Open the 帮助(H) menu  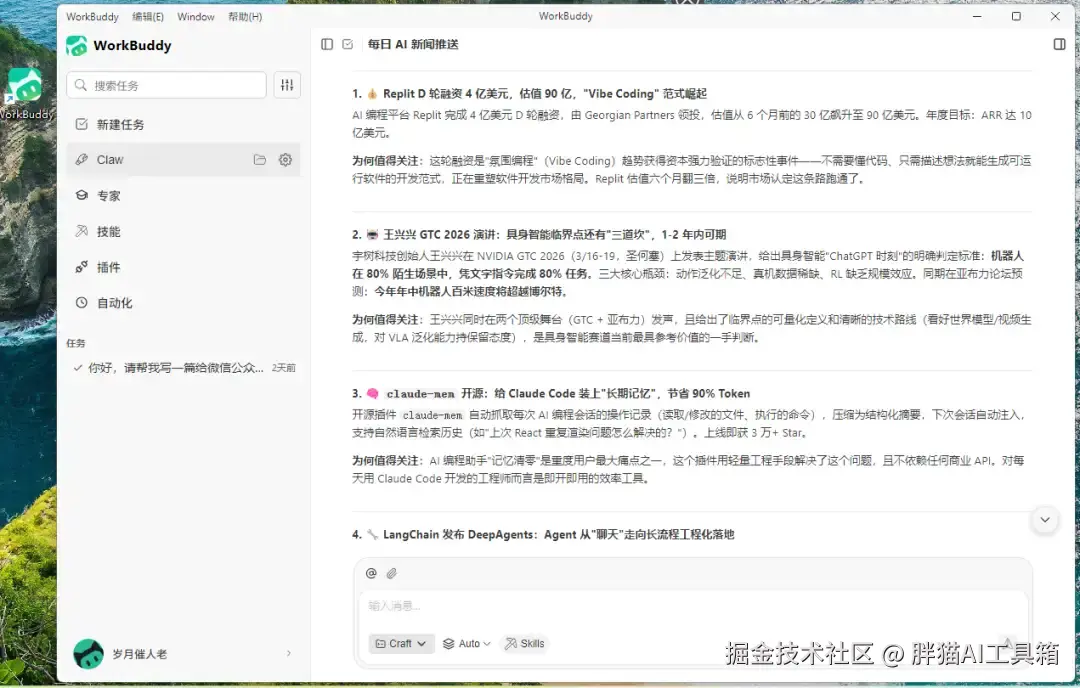[x=245, y=17]
